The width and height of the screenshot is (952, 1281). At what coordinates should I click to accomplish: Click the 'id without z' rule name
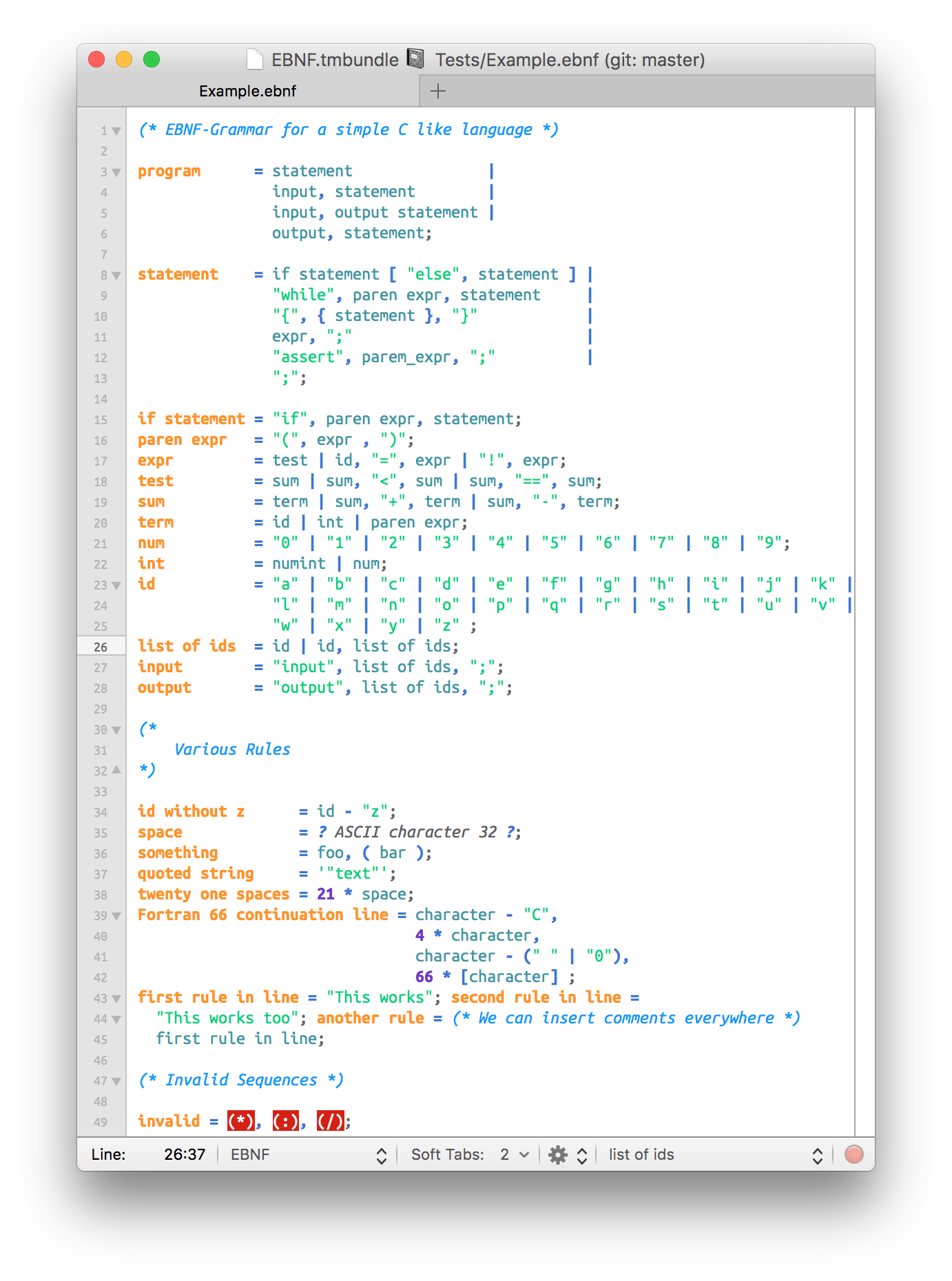pyautogui.click(x=191, y=811)
